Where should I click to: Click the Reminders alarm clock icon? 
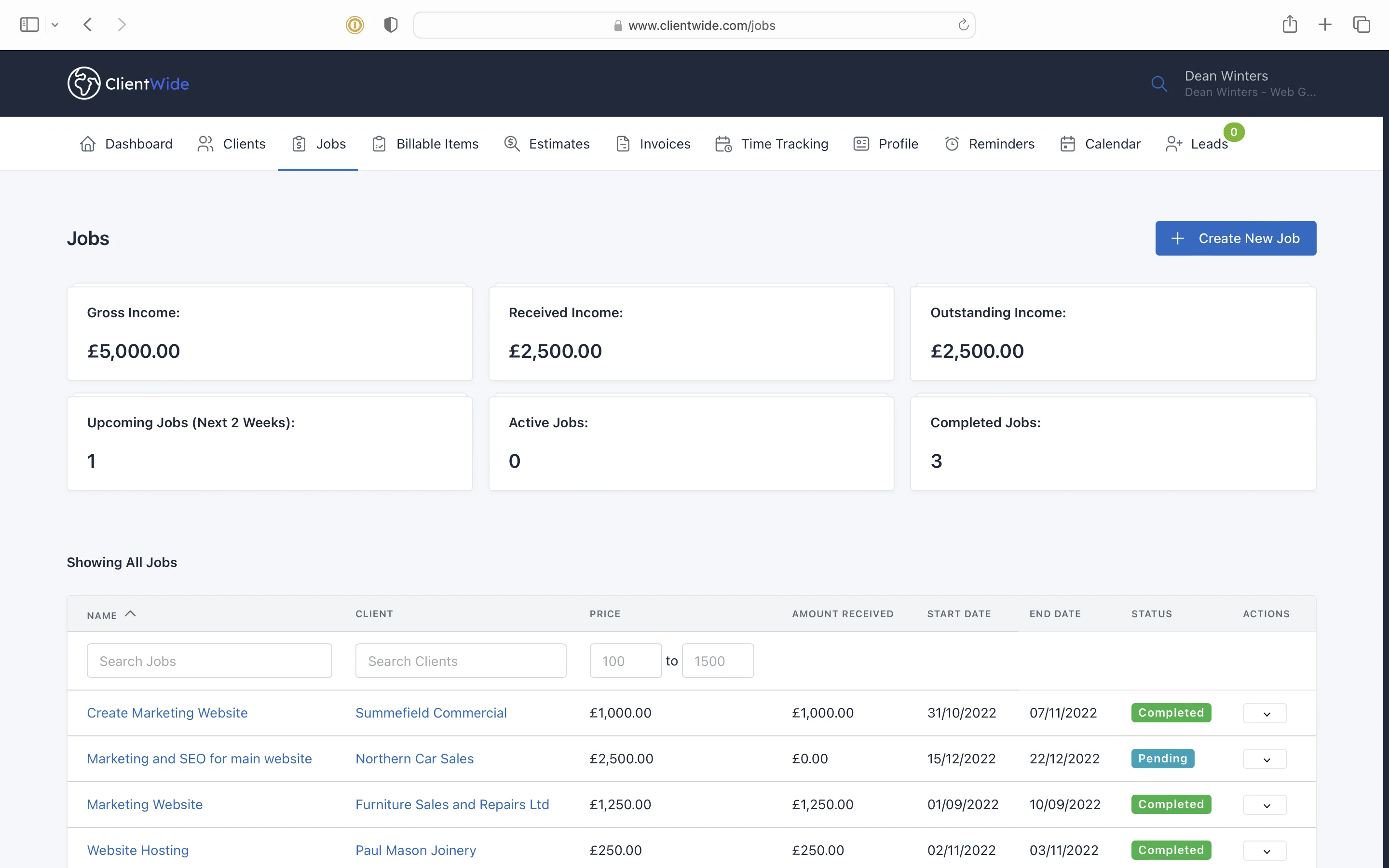coord(952,144)
